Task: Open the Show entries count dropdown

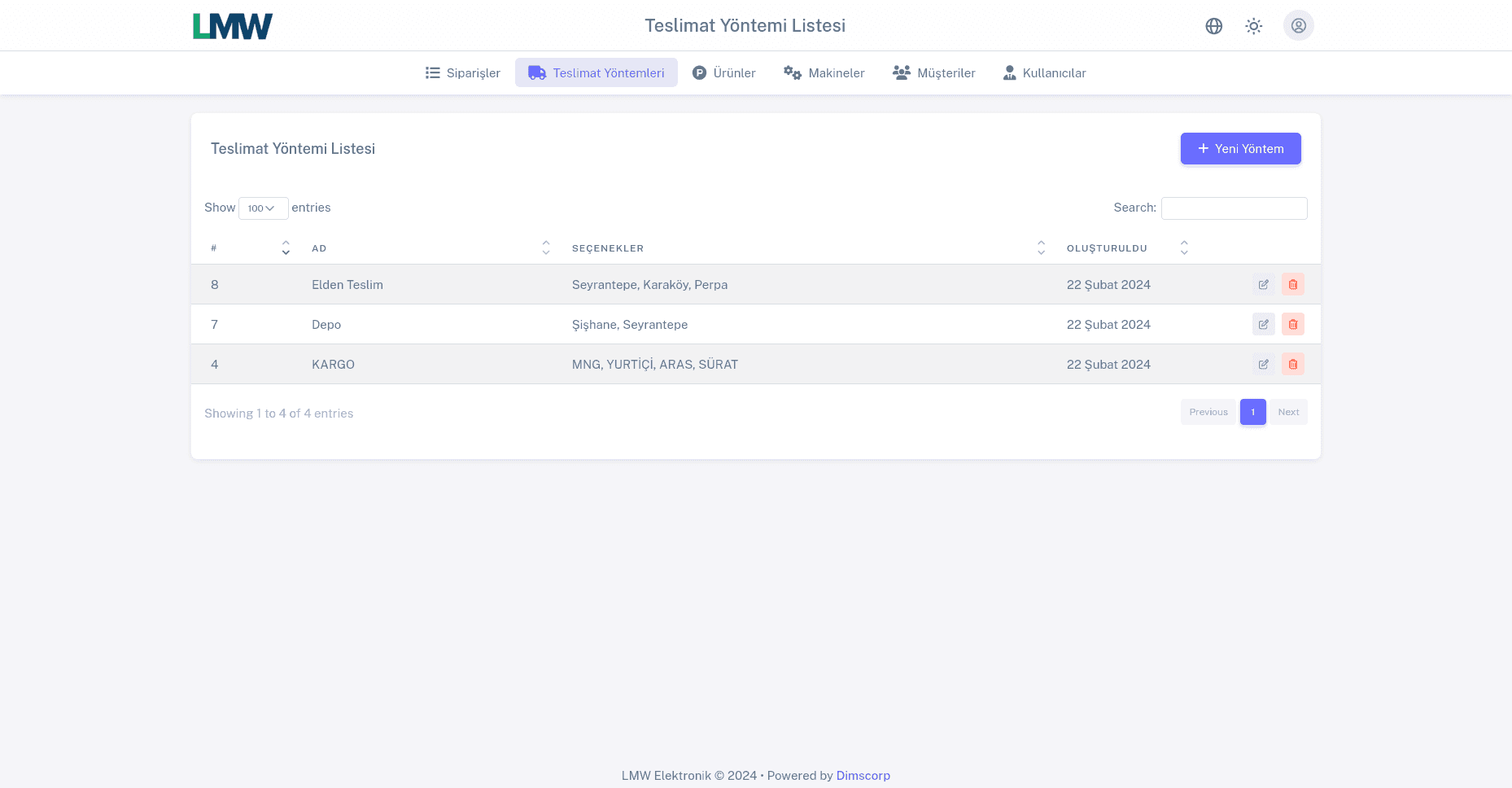Action: (x=263, y=208)
